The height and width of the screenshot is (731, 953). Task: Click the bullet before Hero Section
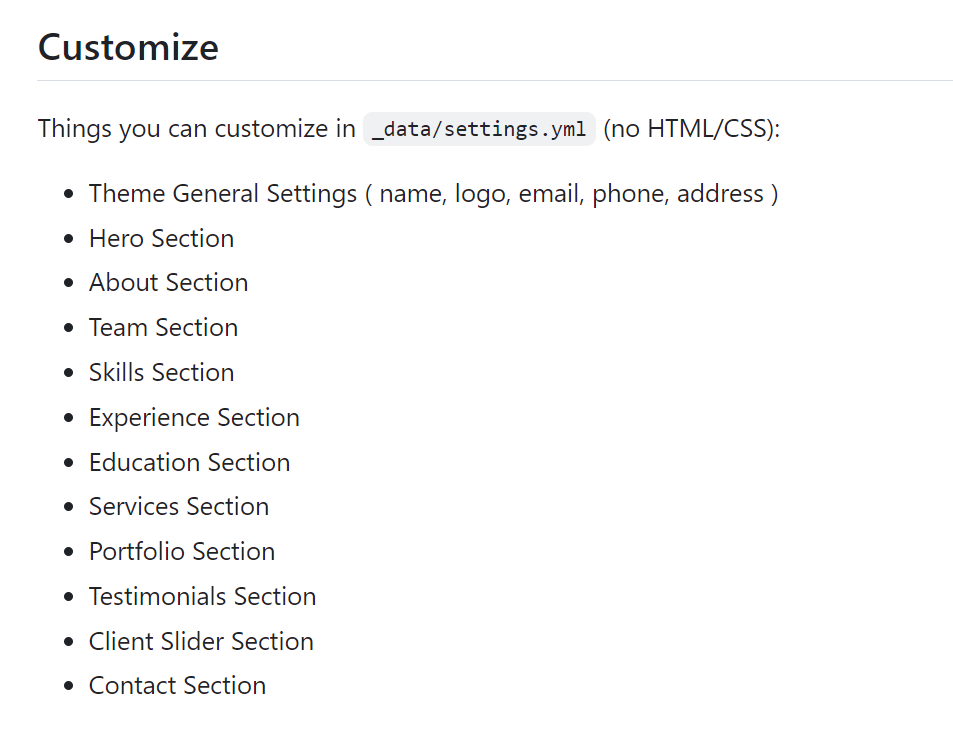coord(68,239)
